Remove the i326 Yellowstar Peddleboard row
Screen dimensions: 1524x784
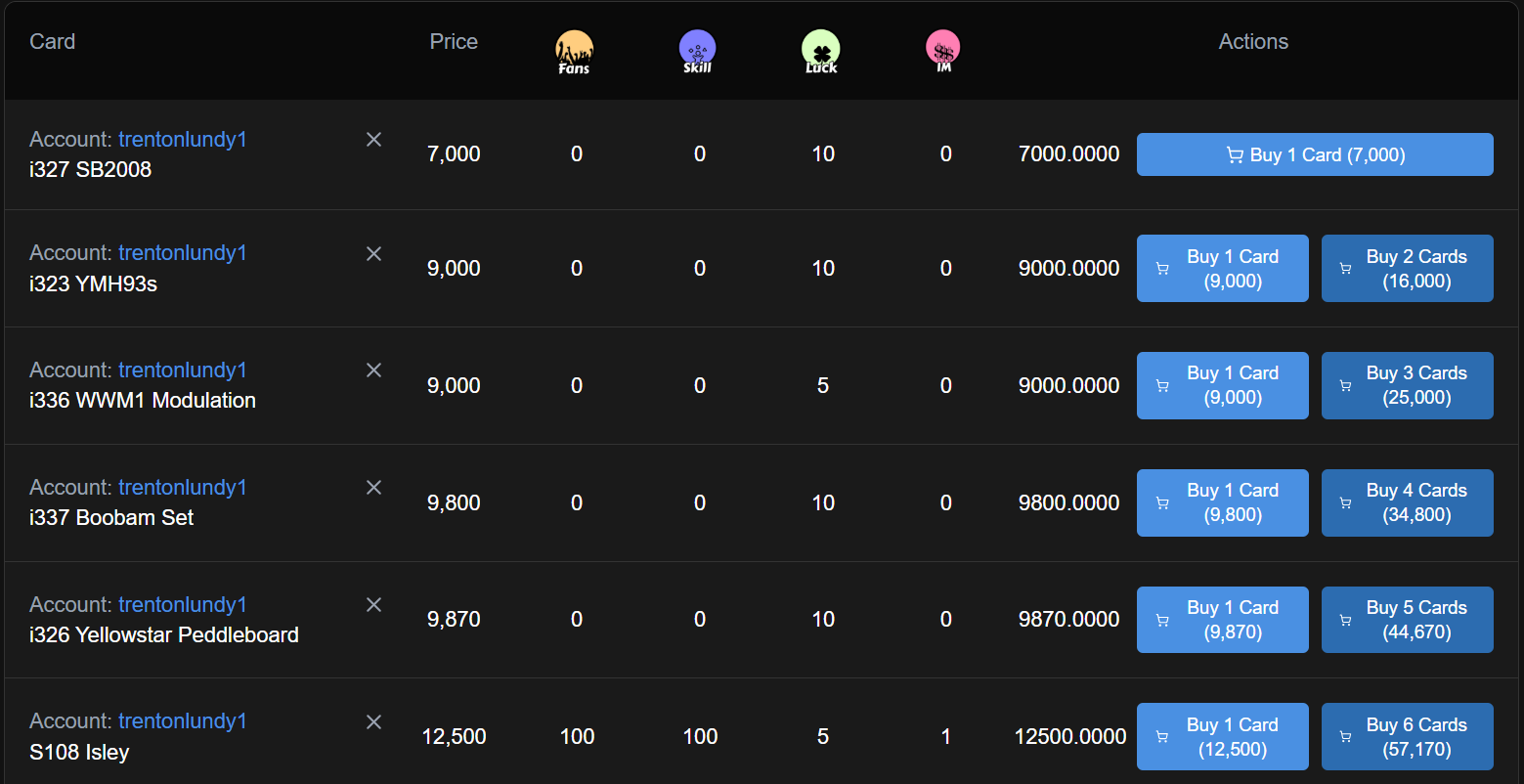(x=373, y=604)
